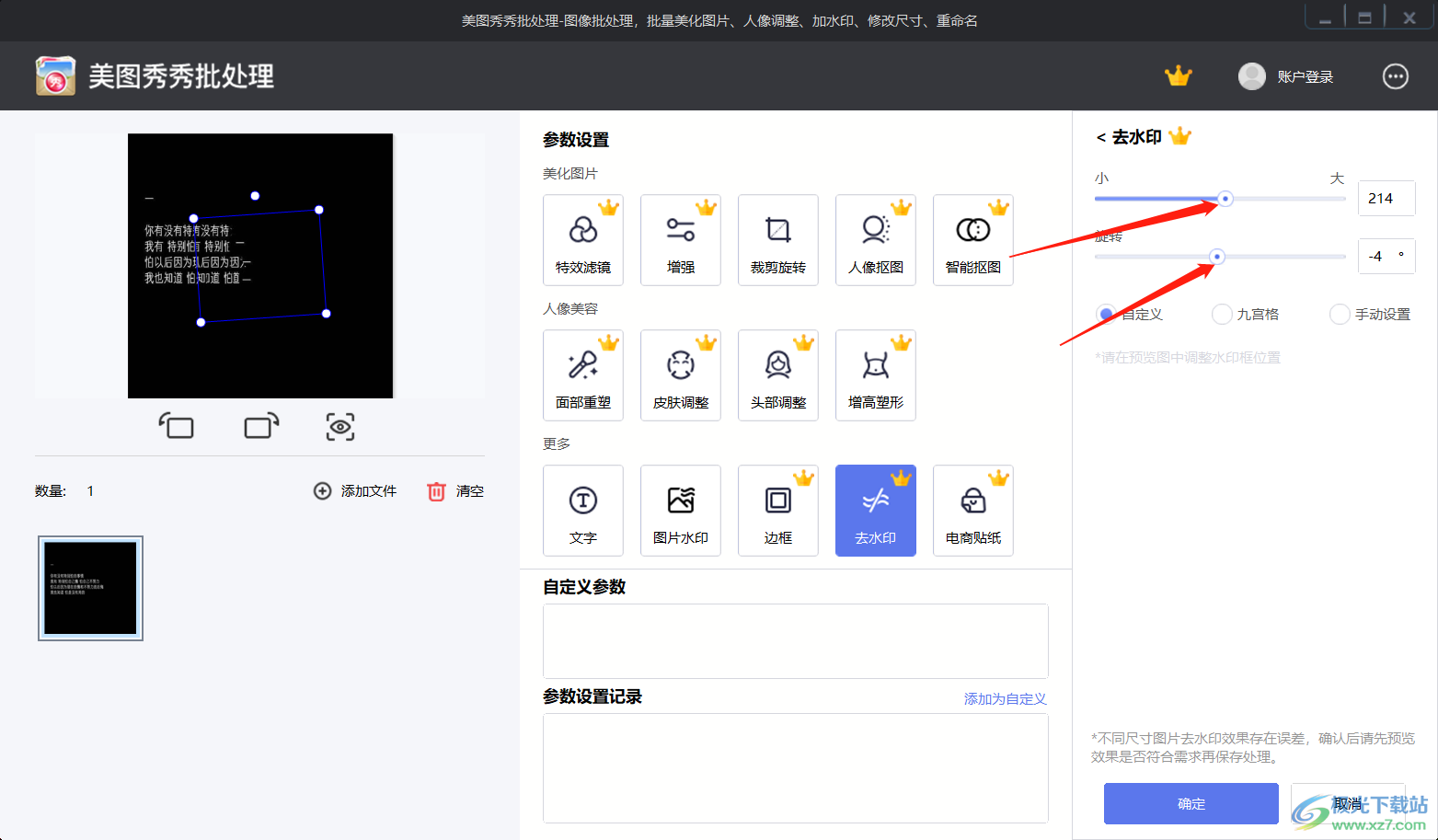Select the 图片水印 image watermark tool

point(681,511)
